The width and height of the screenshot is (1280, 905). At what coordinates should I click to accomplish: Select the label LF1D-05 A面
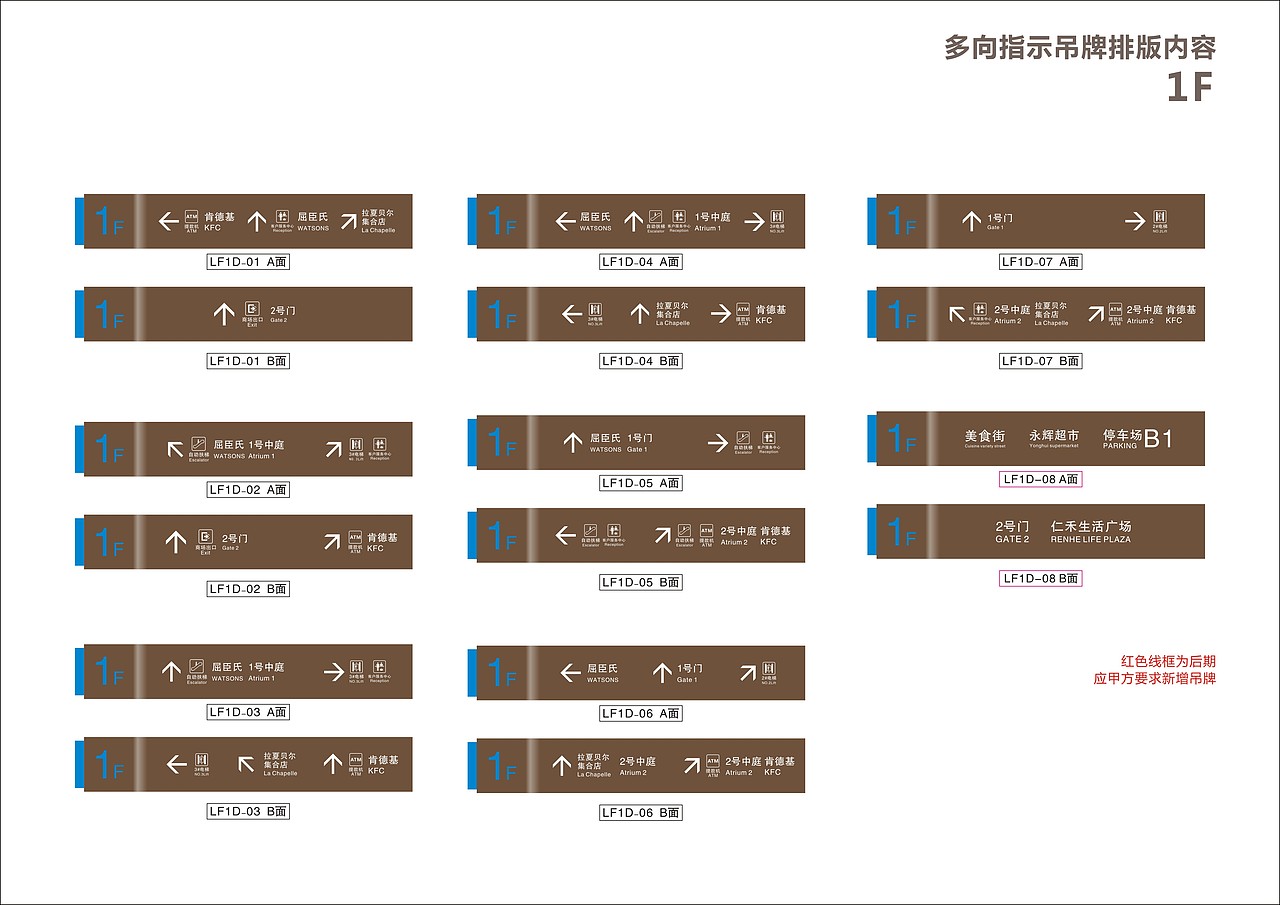click(641, 483)
